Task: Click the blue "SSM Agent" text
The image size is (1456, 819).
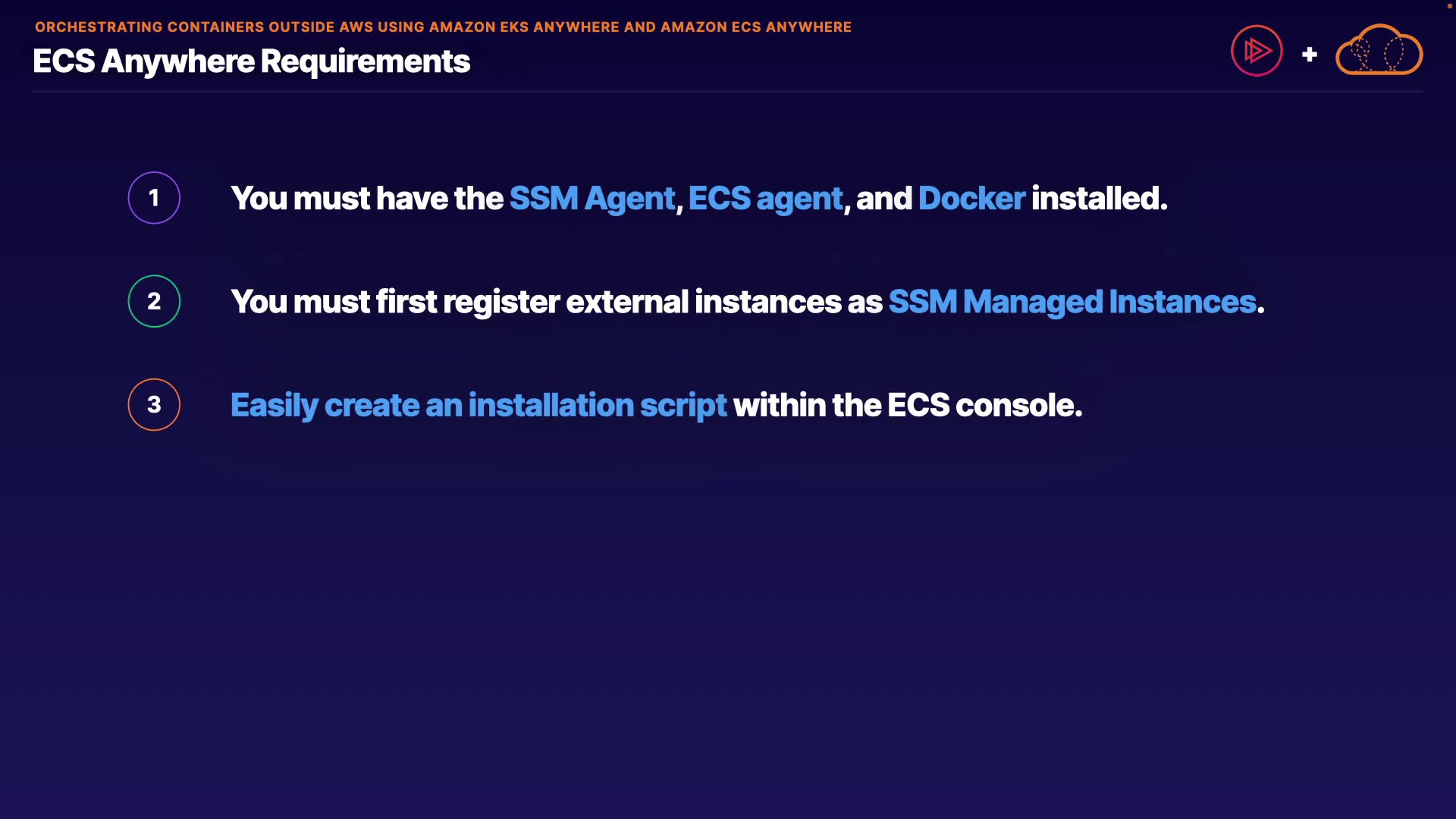Action: pyautogui.click(x=591, y=199)
